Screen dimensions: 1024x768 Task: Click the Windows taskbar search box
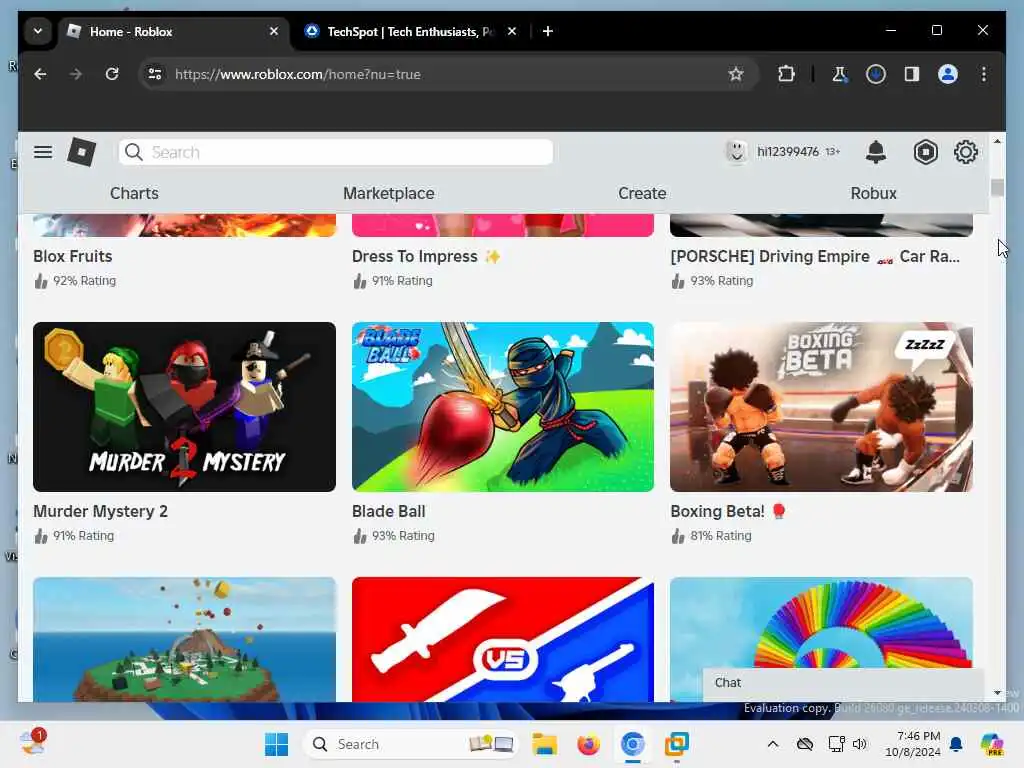pyautogui.click(x=411, y=744)
